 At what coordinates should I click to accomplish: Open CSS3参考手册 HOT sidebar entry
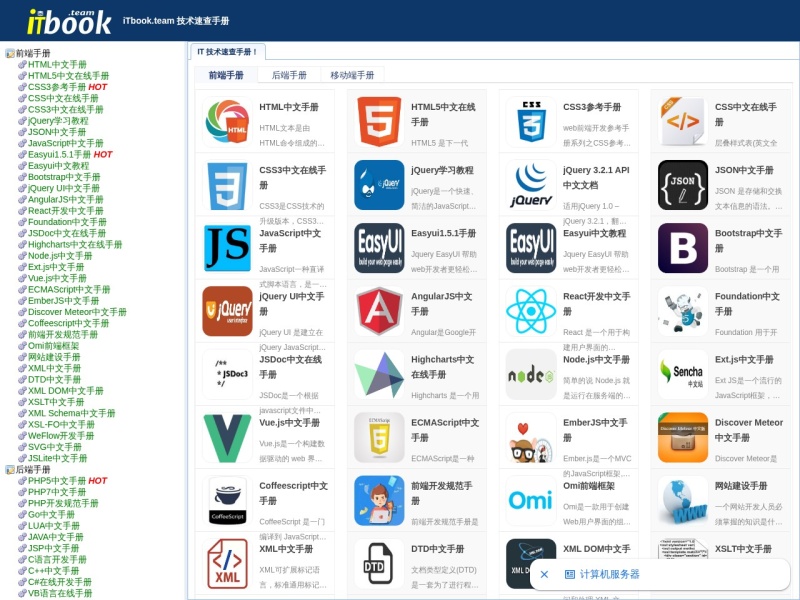point(67,87)
